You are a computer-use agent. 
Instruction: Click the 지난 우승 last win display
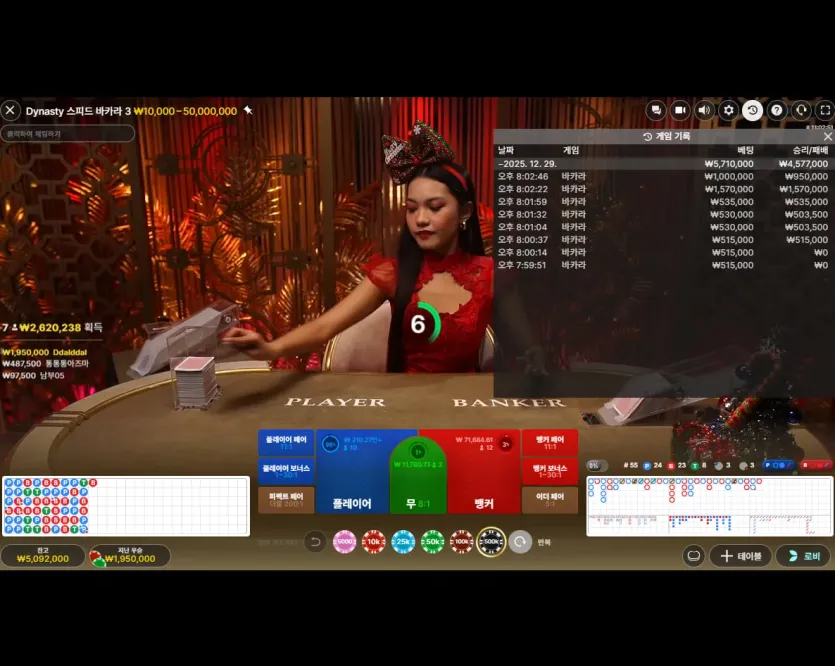pyautogui.click(x=129, y=556)
